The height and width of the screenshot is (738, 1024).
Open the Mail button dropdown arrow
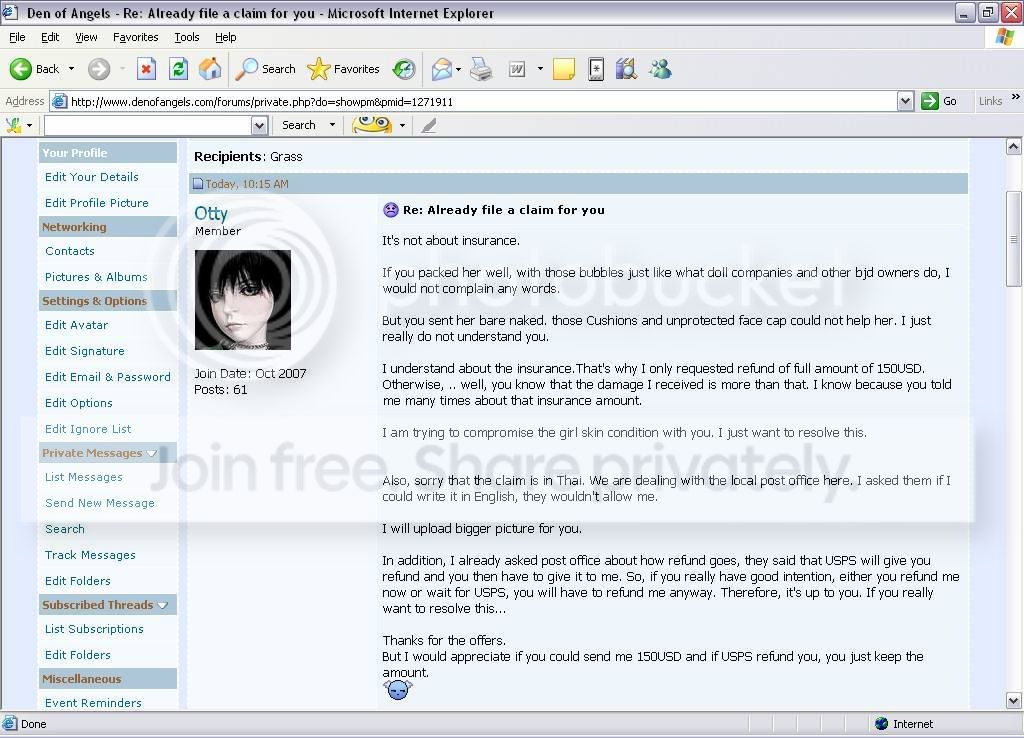coord(458,69)
